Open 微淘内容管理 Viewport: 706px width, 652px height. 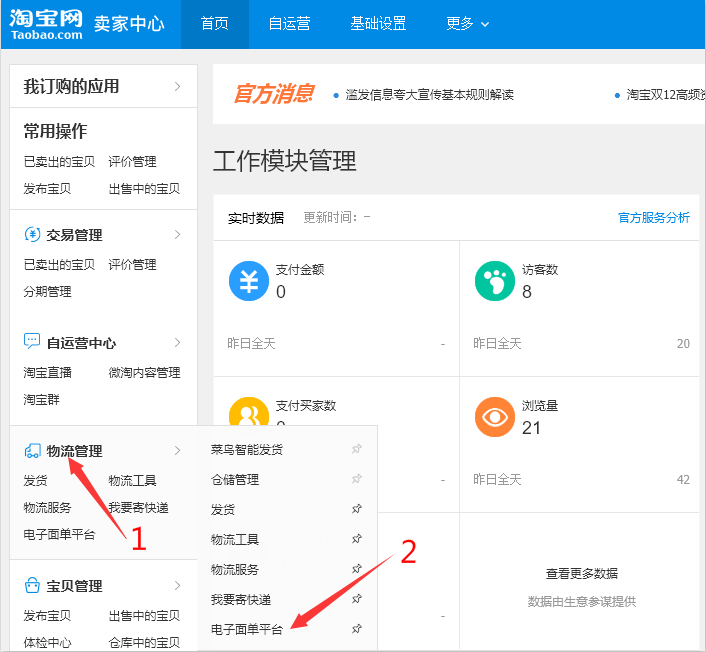144,372
